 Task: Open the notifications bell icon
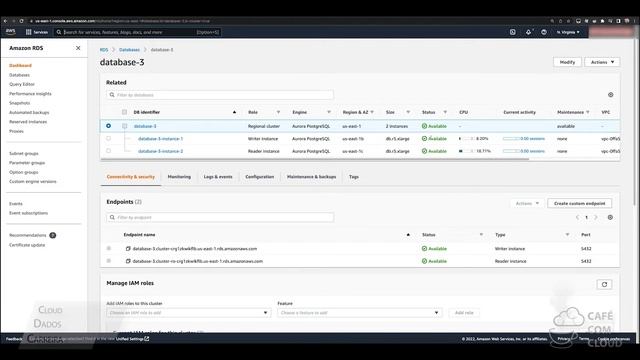(529, 32)
